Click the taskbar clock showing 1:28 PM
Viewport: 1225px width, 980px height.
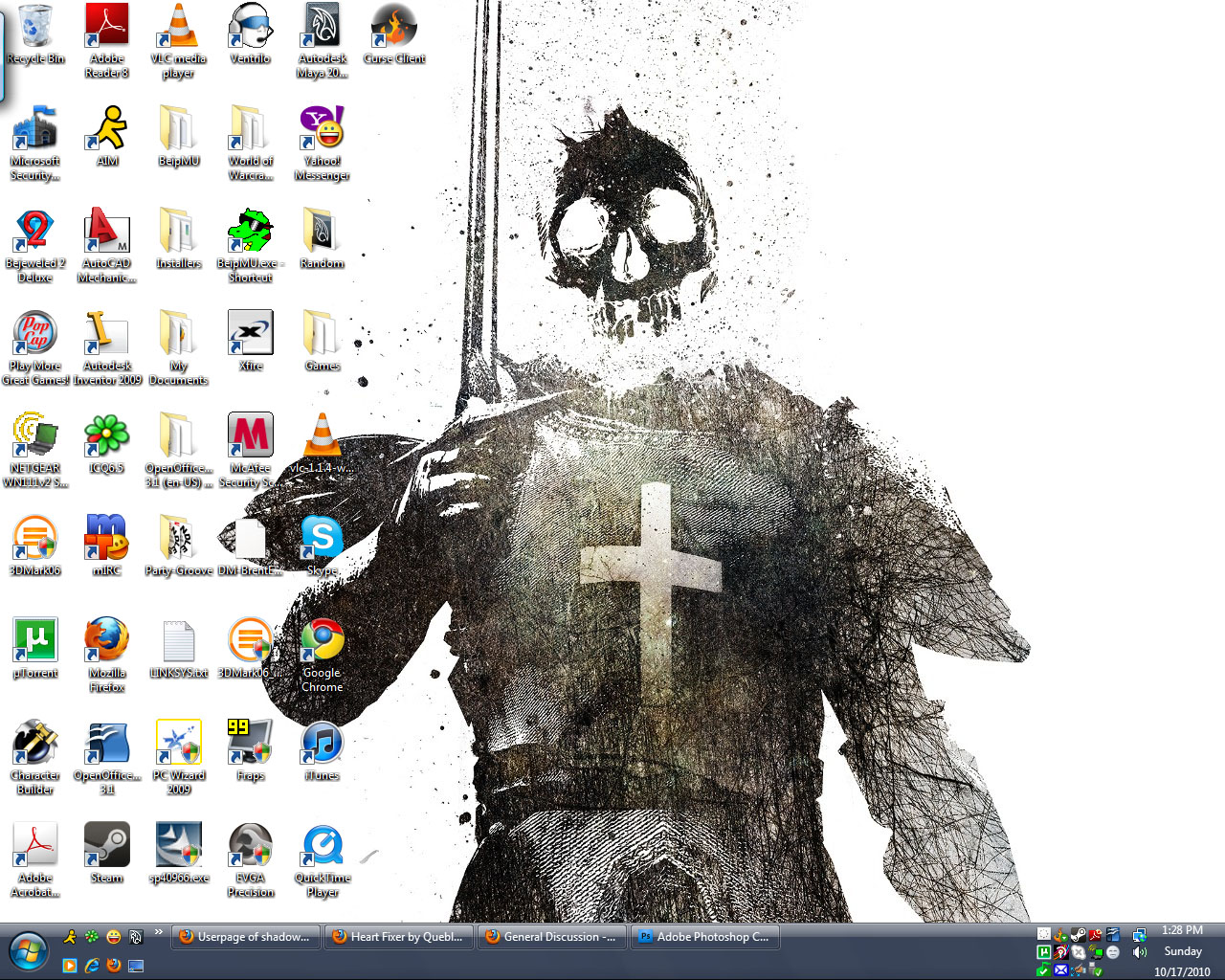click(x=1182, y=930)
